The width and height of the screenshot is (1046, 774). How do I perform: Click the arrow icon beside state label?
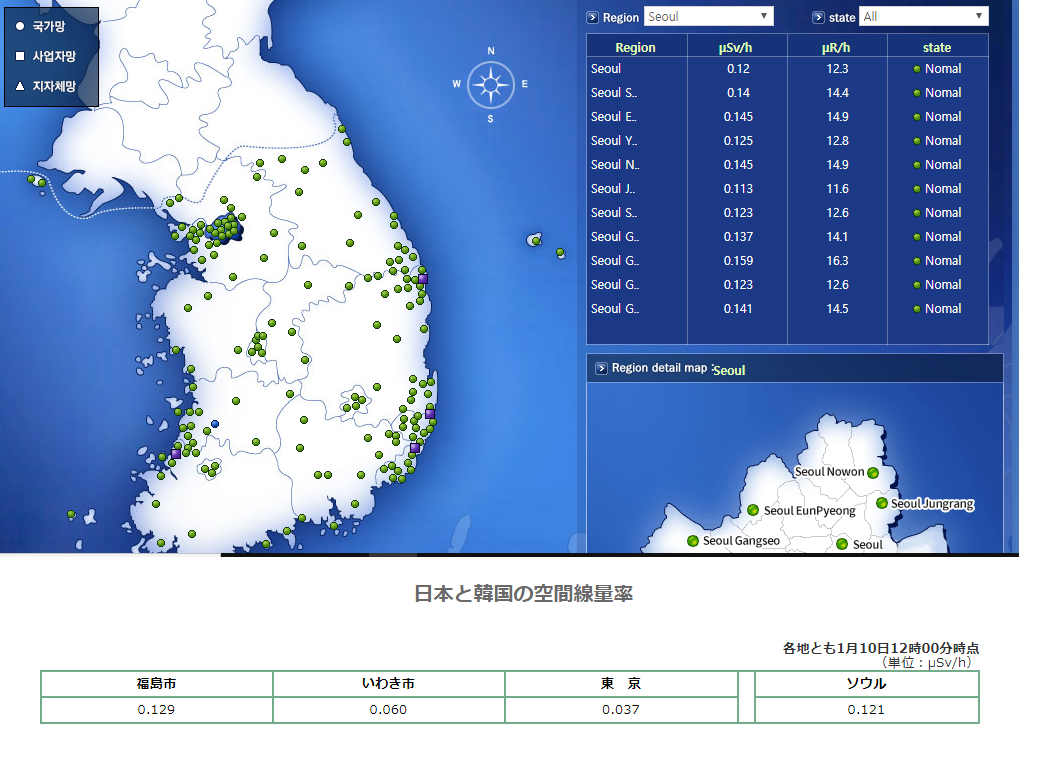[818, 17]
